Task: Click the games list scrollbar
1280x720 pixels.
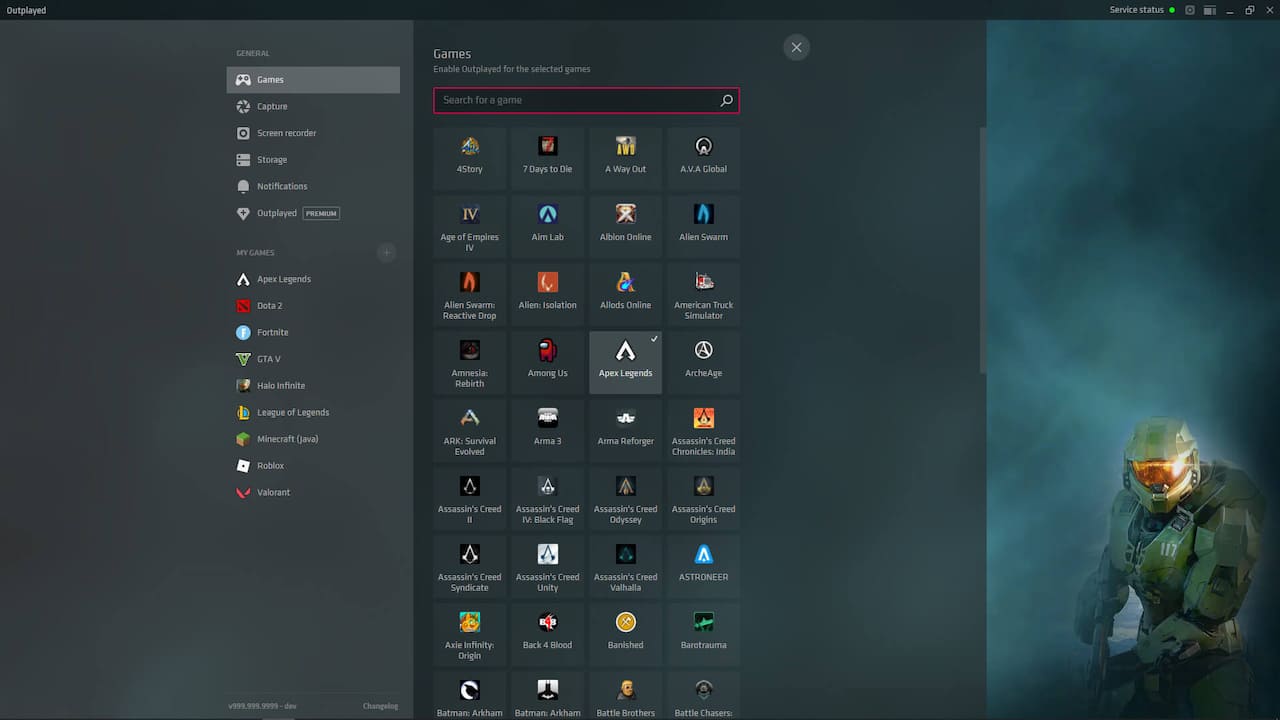Action: click(x=983, y=250)
